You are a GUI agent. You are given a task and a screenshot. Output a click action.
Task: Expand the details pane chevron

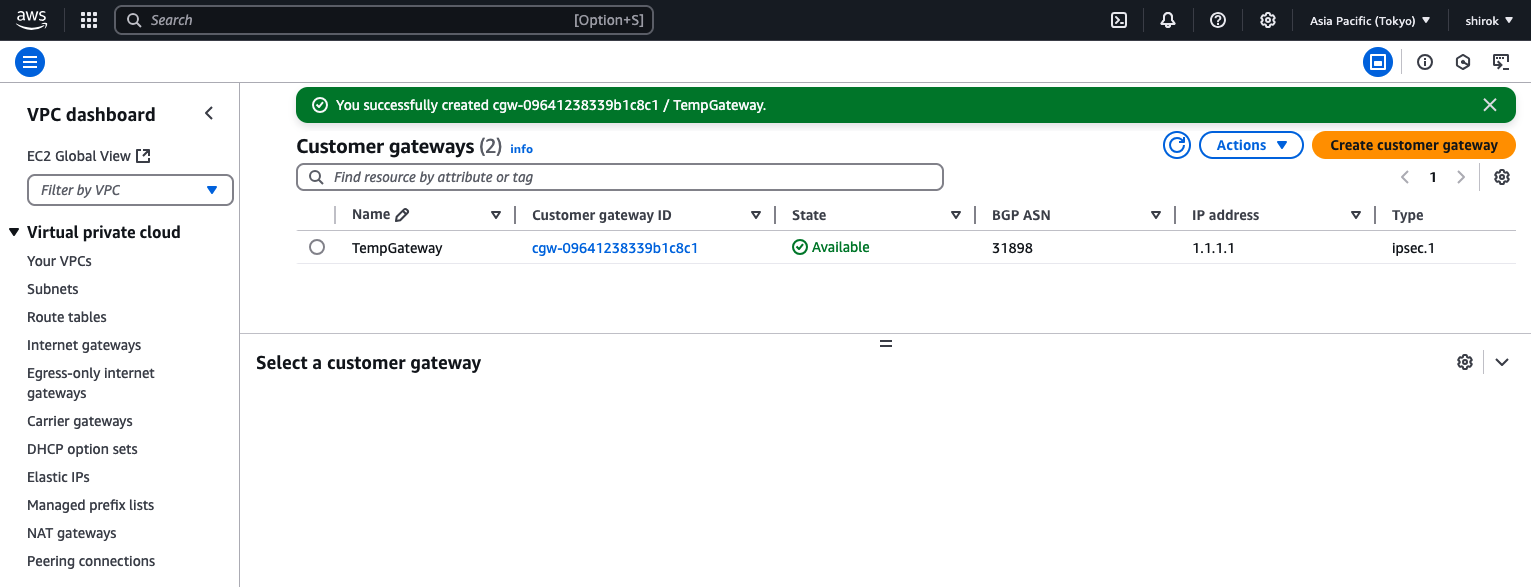tap(1502, 362)
